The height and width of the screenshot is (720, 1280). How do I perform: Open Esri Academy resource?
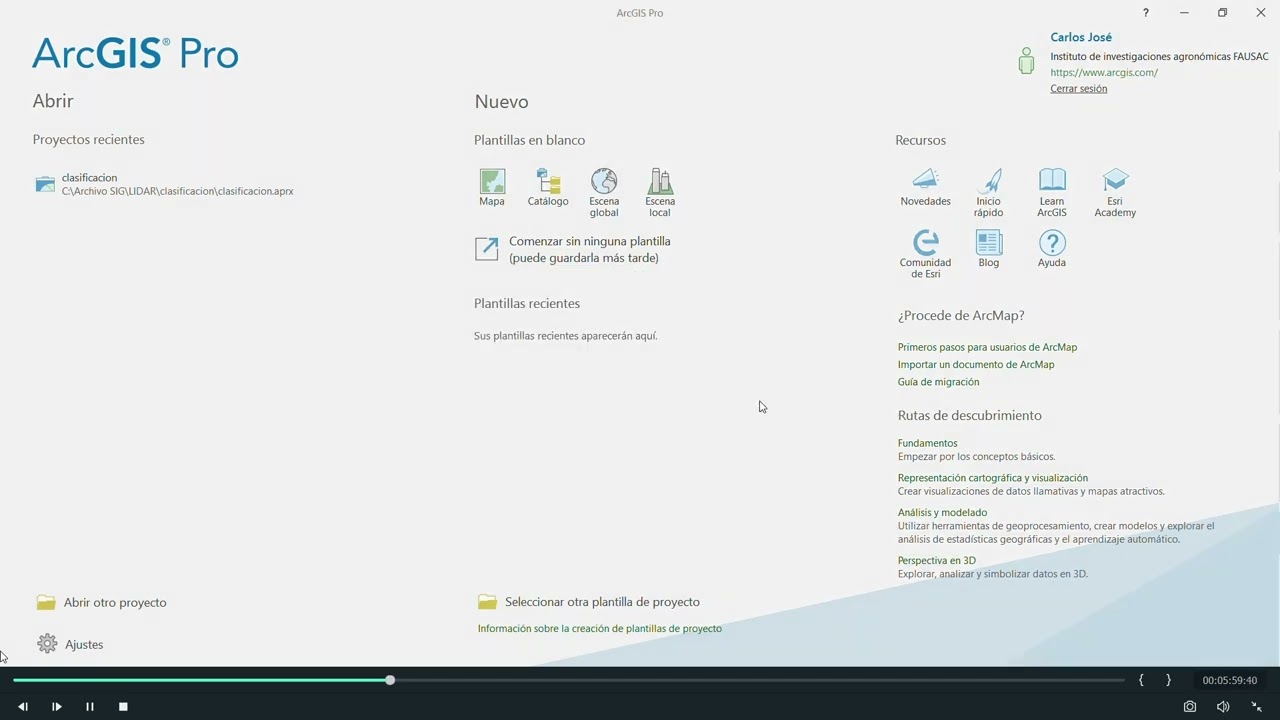coord(1115,192)
